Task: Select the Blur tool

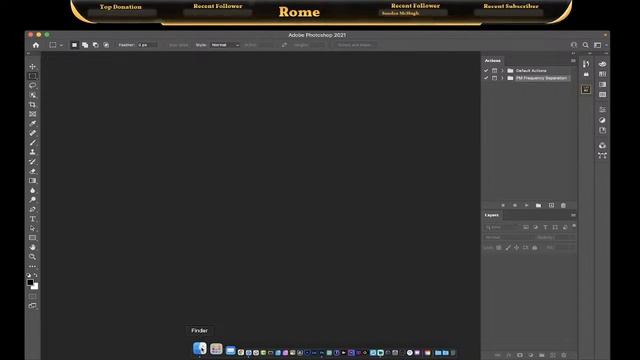Action: 33,190
